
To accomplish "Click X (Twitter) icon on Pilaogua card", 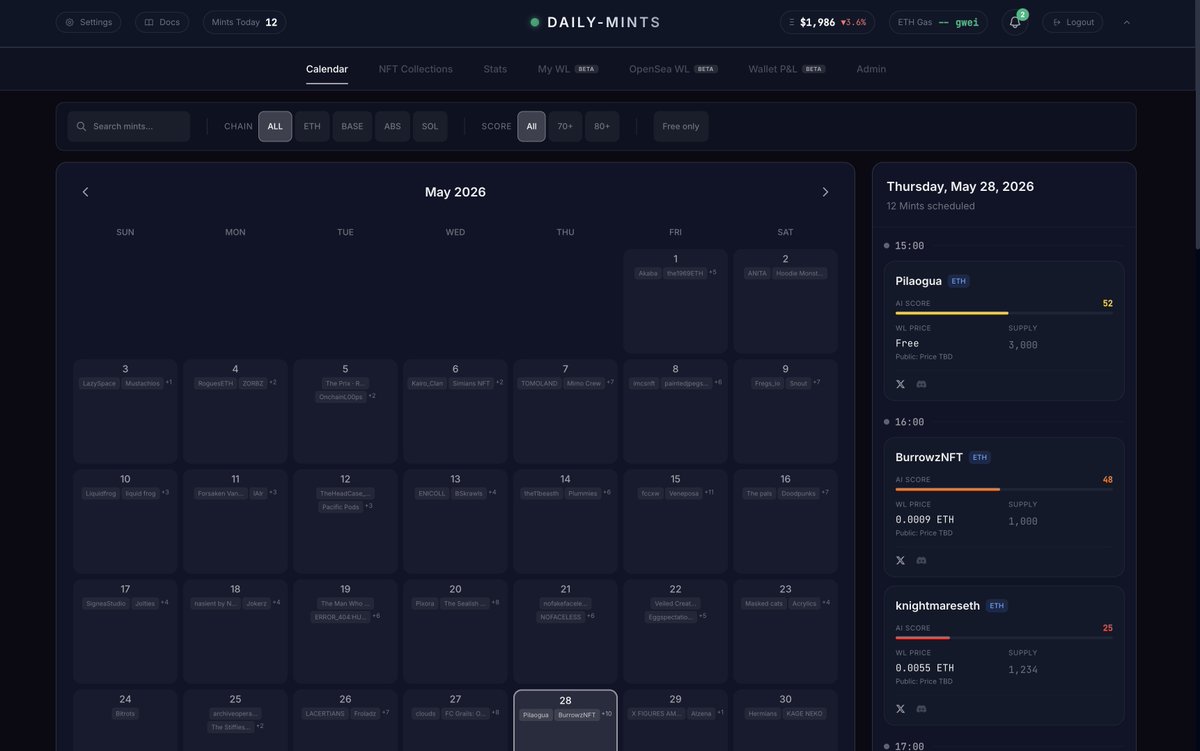I will click(x=900, y=384).
